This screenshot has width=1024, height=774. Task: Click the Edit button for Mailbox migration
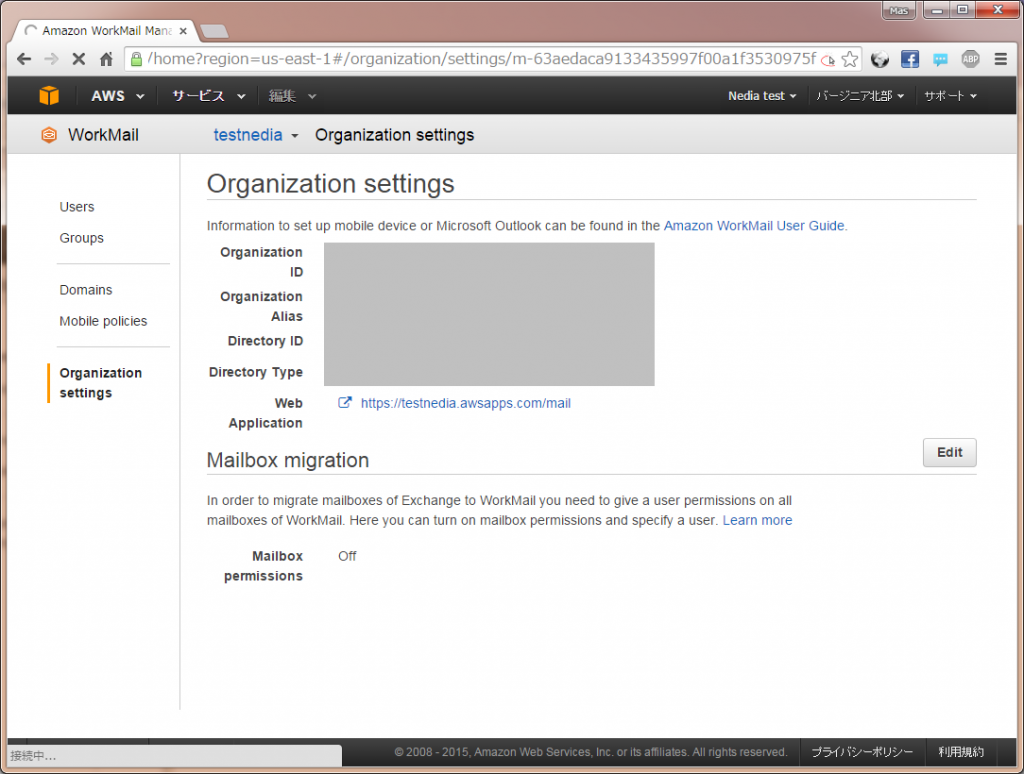click(950, 453)
